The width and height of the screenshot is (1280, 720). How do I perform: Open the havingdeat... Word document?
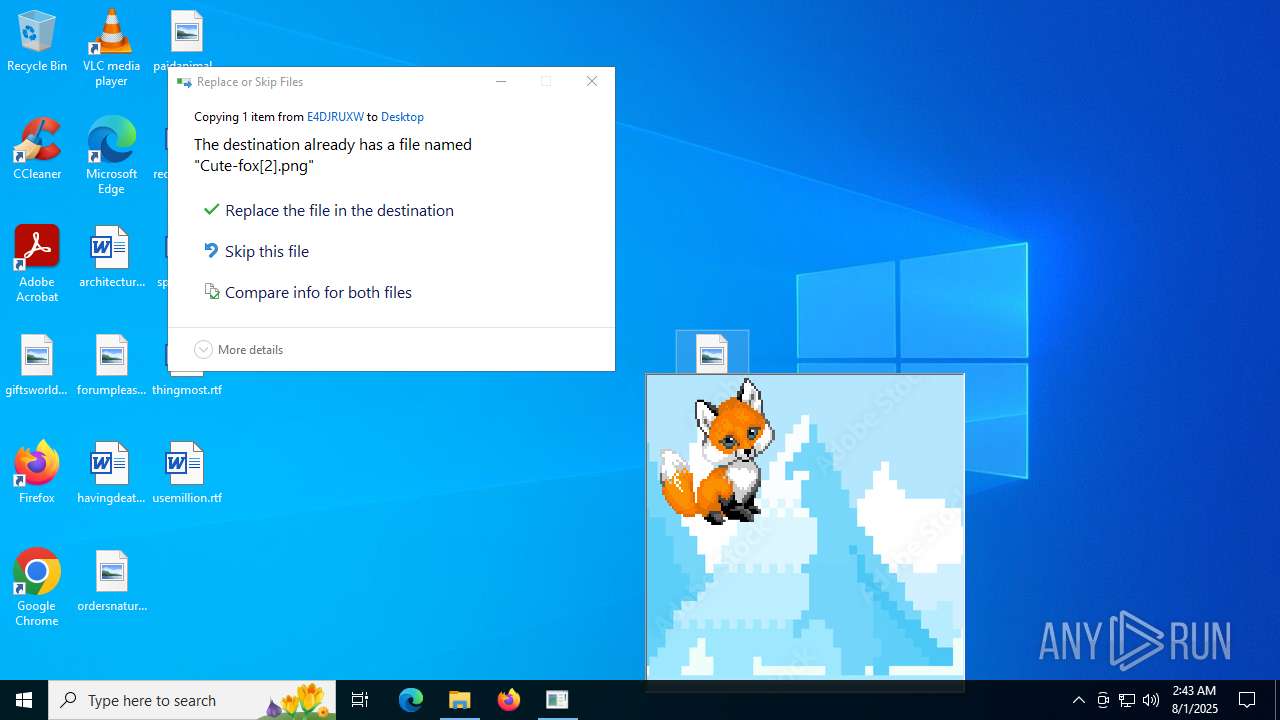(111, 472)
